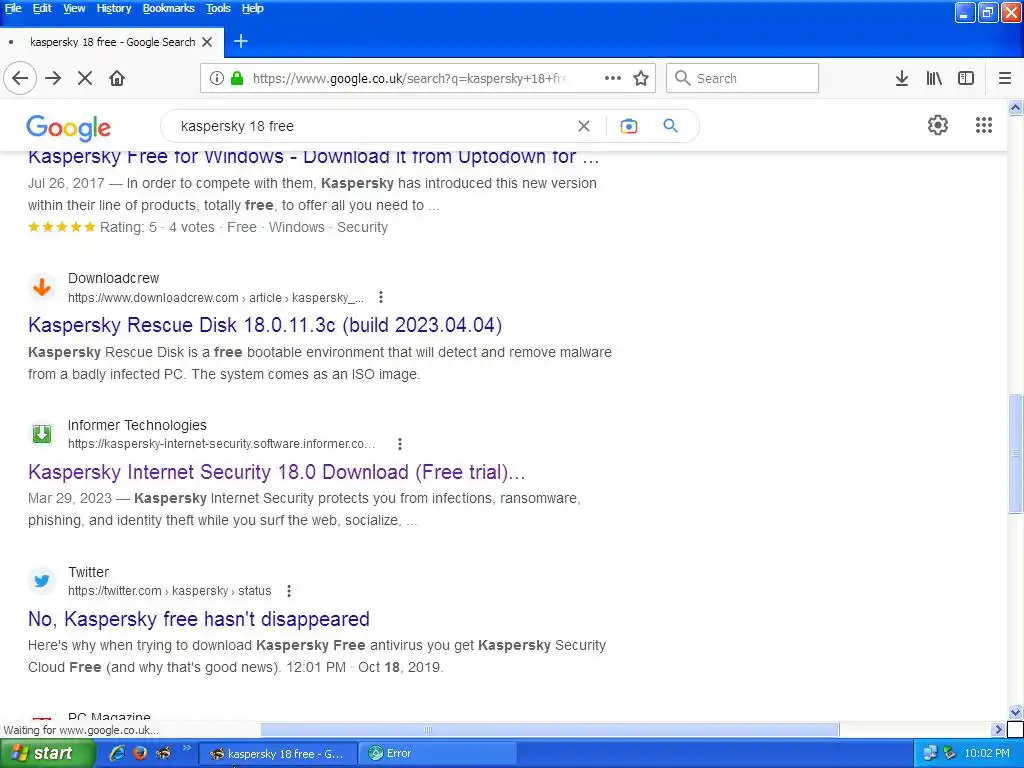Open the Google apps grid
The height and width of the screenshot is (768, 1024).
click(x=984, y=125)
